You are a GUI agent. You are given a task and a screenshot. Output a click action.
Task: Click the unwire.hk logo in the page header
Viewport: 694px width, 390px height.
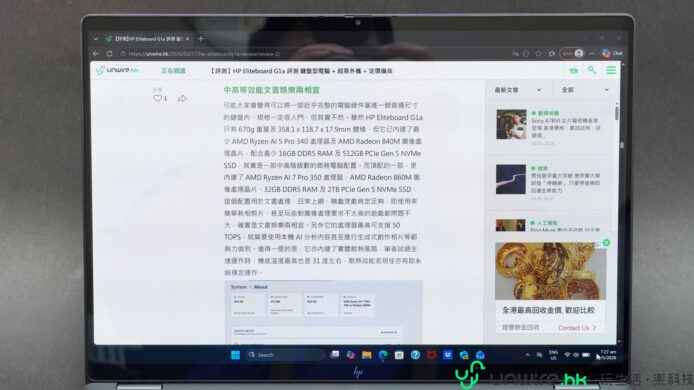coord(118,70)
